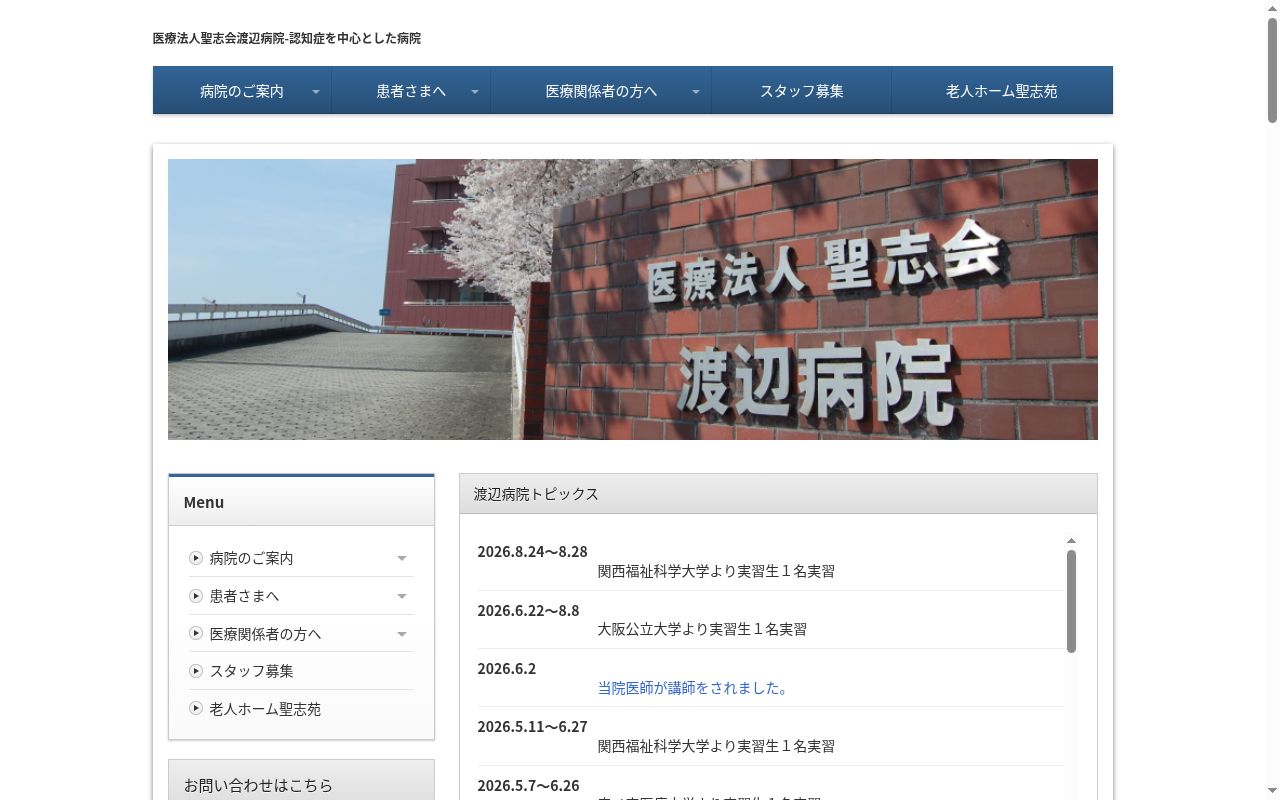
Task: Open sidebar link 患者さまへ
Action: [x=244, y=596]
